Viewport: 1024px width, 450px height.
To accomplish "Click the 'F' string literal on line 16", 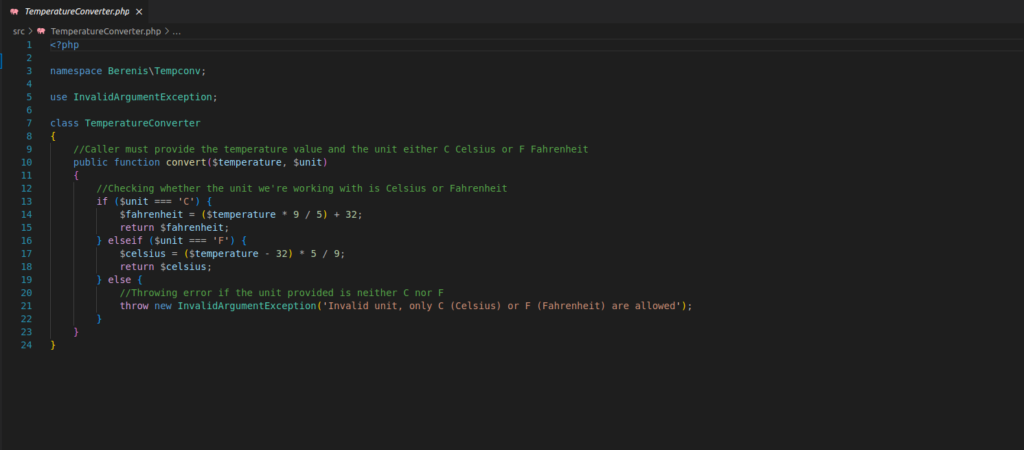I will click(x=219, y=241).
